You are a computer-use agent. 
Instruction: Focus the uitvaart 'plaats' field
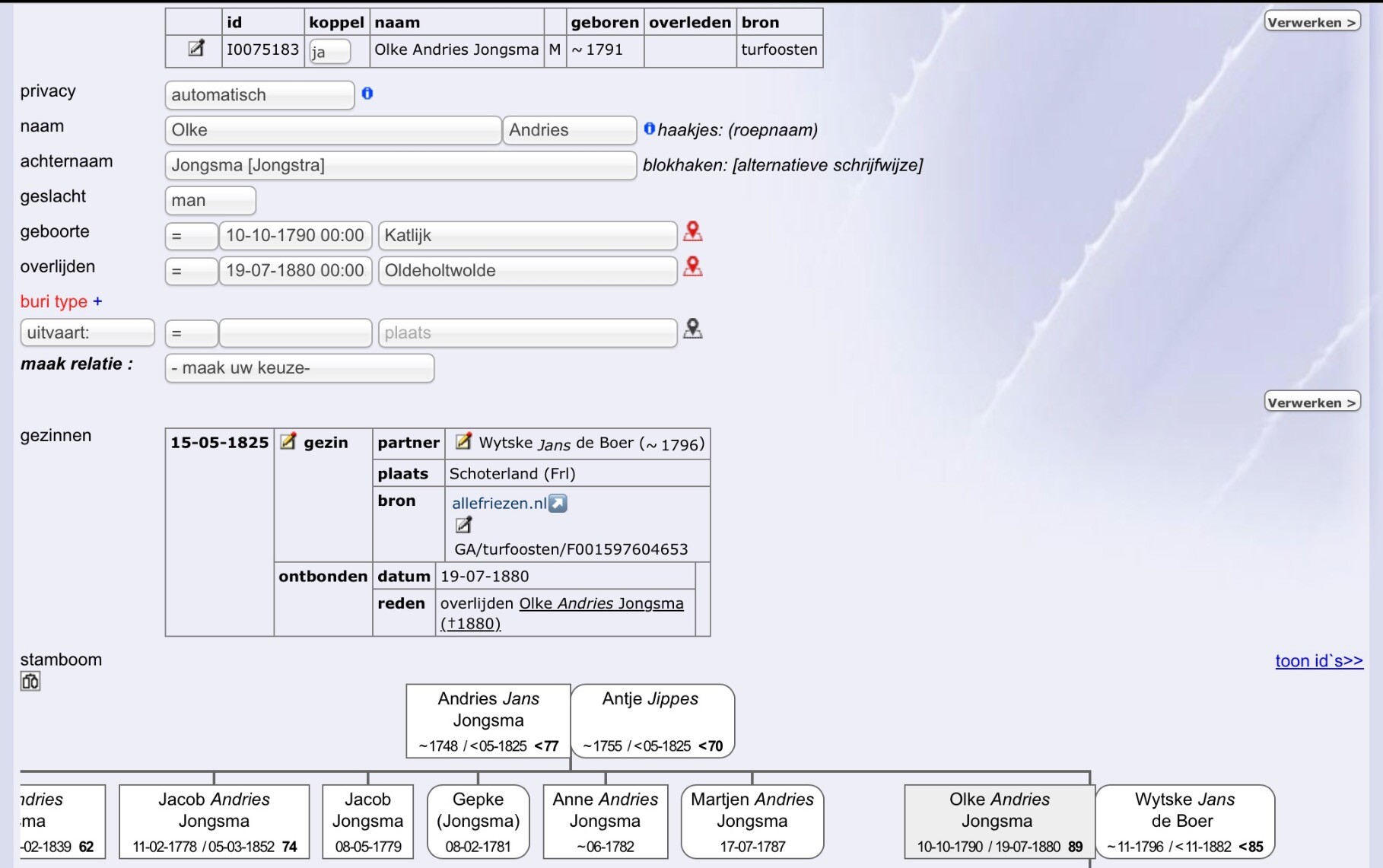pyautogui.click(x=528, y=333)
